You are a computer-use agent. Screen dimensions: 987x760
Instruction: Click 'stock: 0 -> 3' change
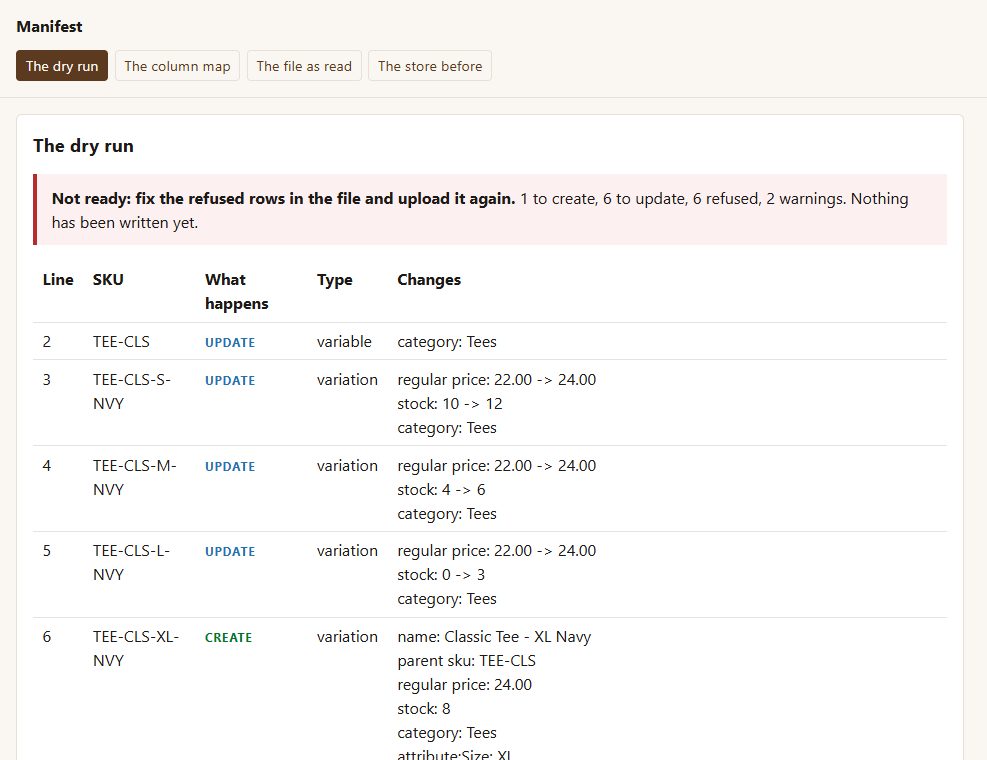[441, 575]
